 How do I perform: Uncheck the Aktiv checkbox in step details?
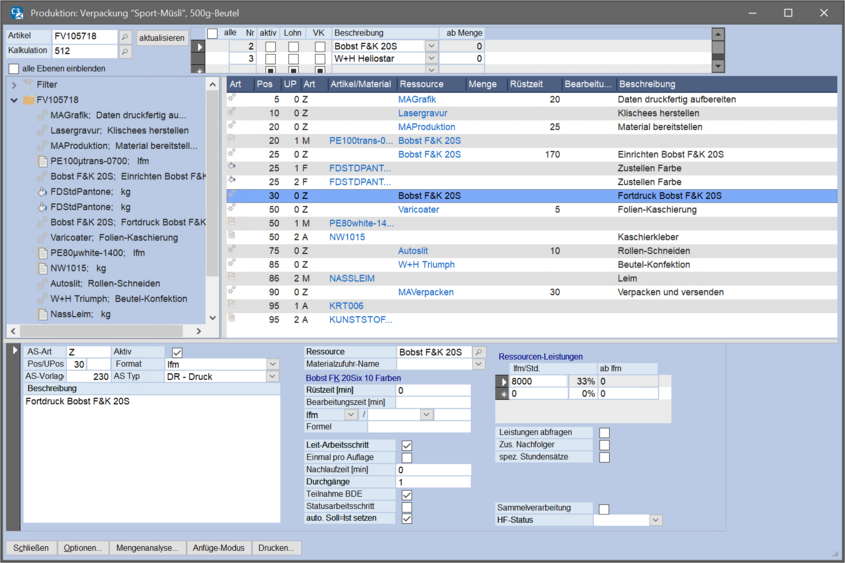coord(177,352)
